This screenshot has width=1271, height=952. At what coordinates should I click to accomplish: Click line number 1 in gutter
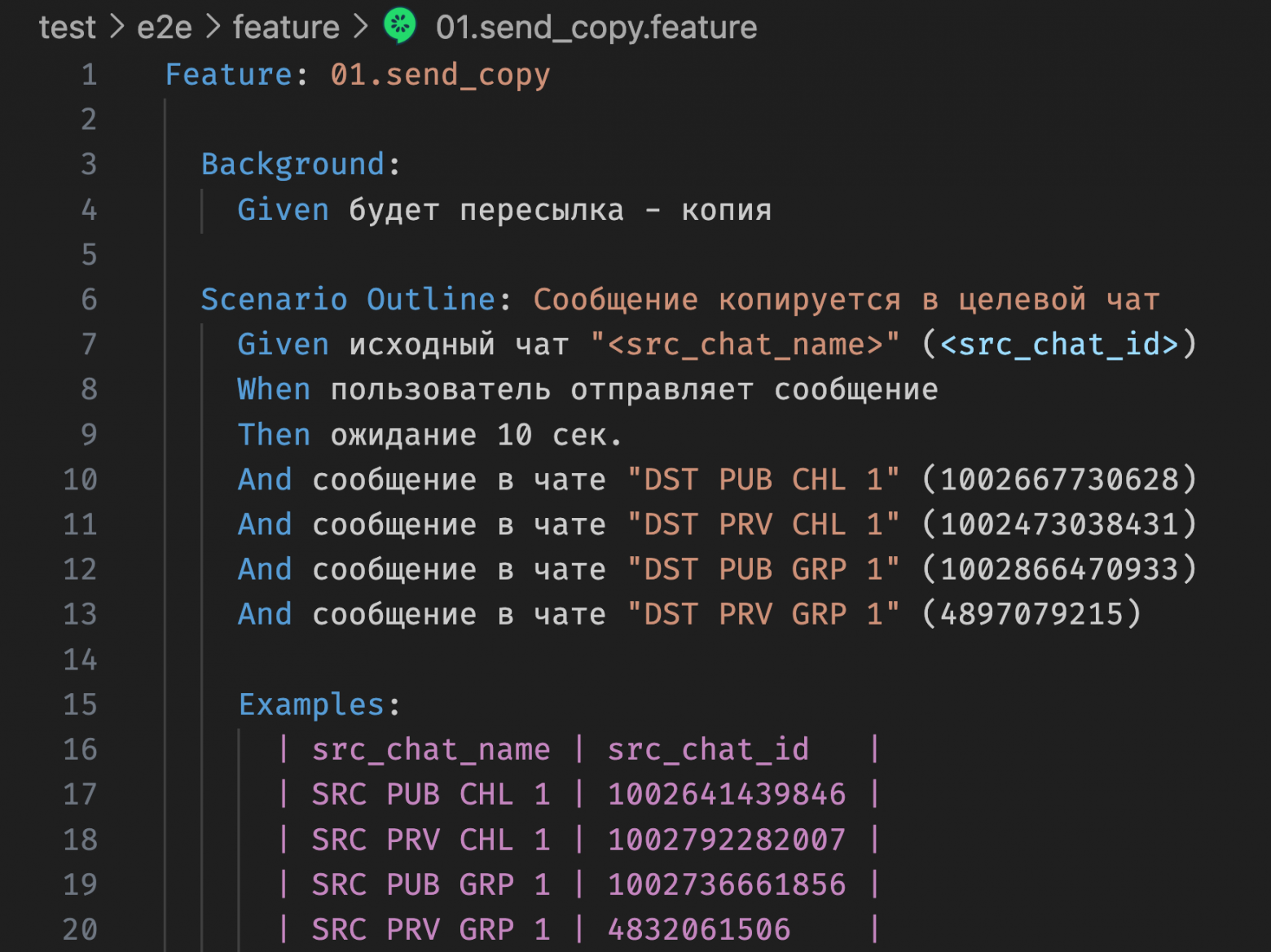tap(89, 75)
